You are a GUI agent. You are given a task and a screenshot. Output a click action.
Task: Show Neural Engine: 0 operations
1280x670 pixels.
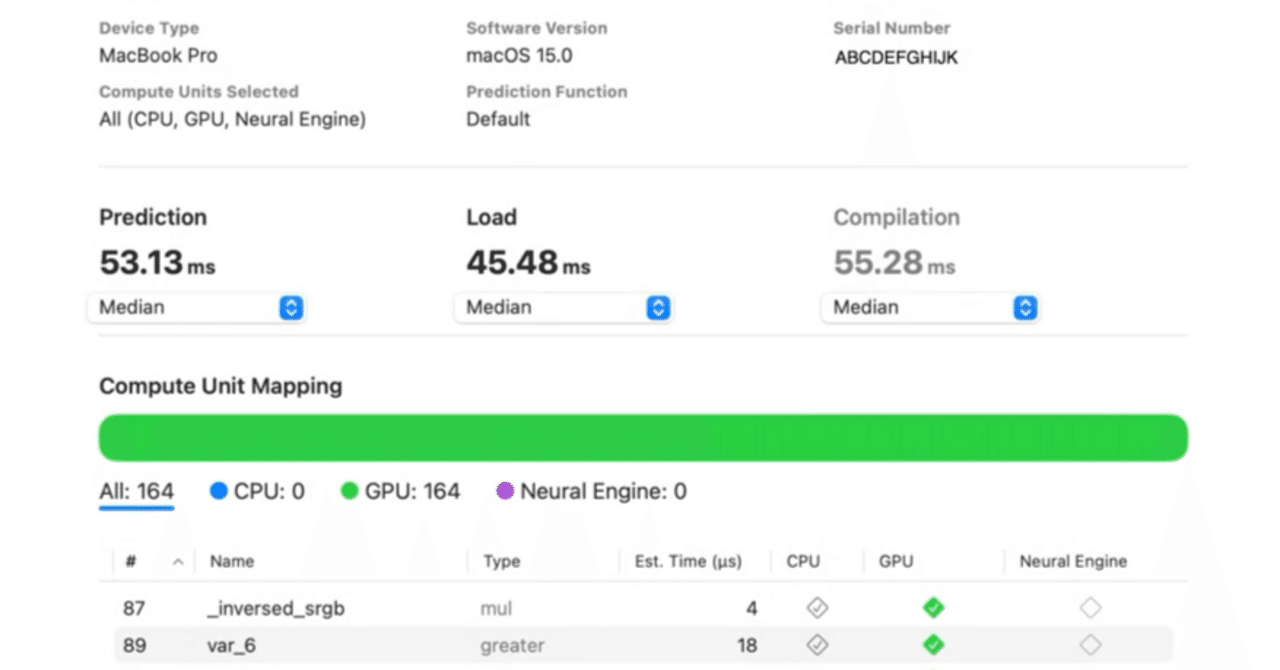[x=591, y=491]
